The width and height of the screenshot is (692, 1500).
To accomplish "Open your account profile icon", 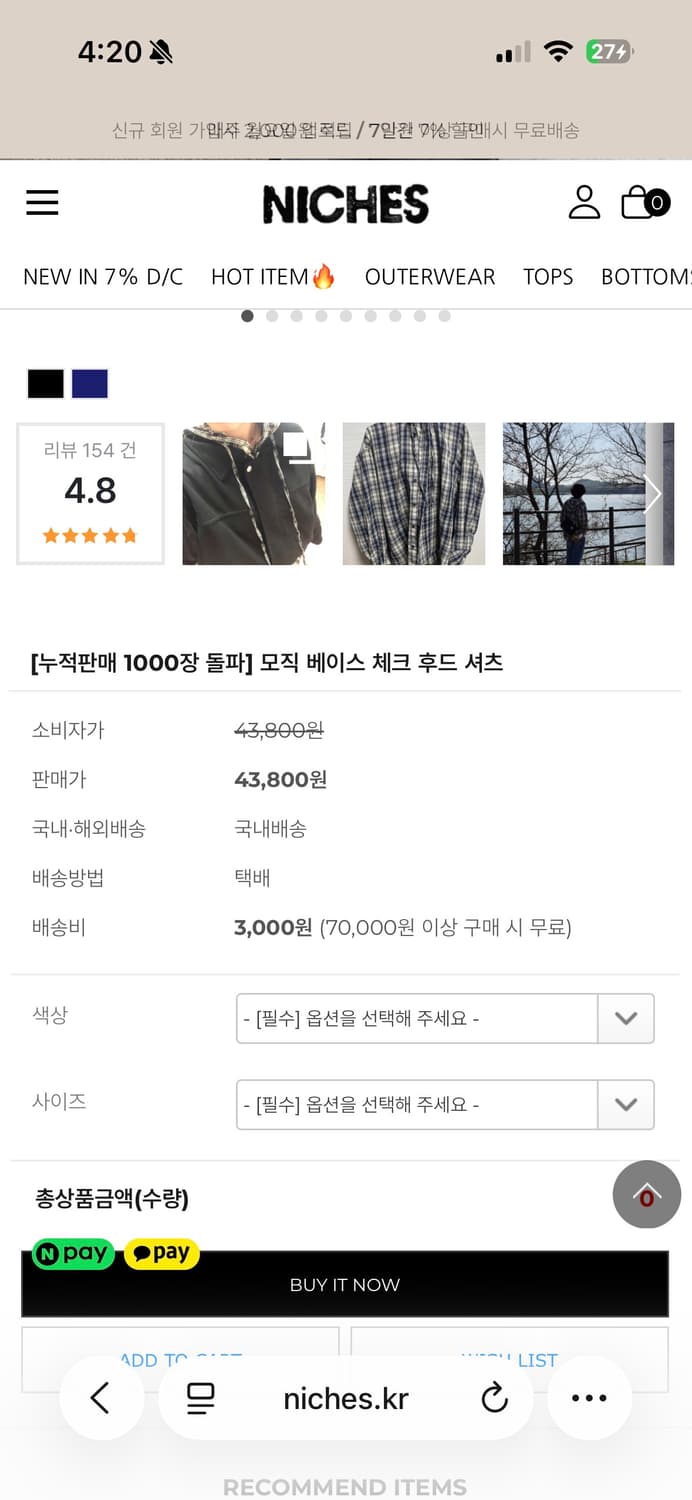I will coord(584,202).
